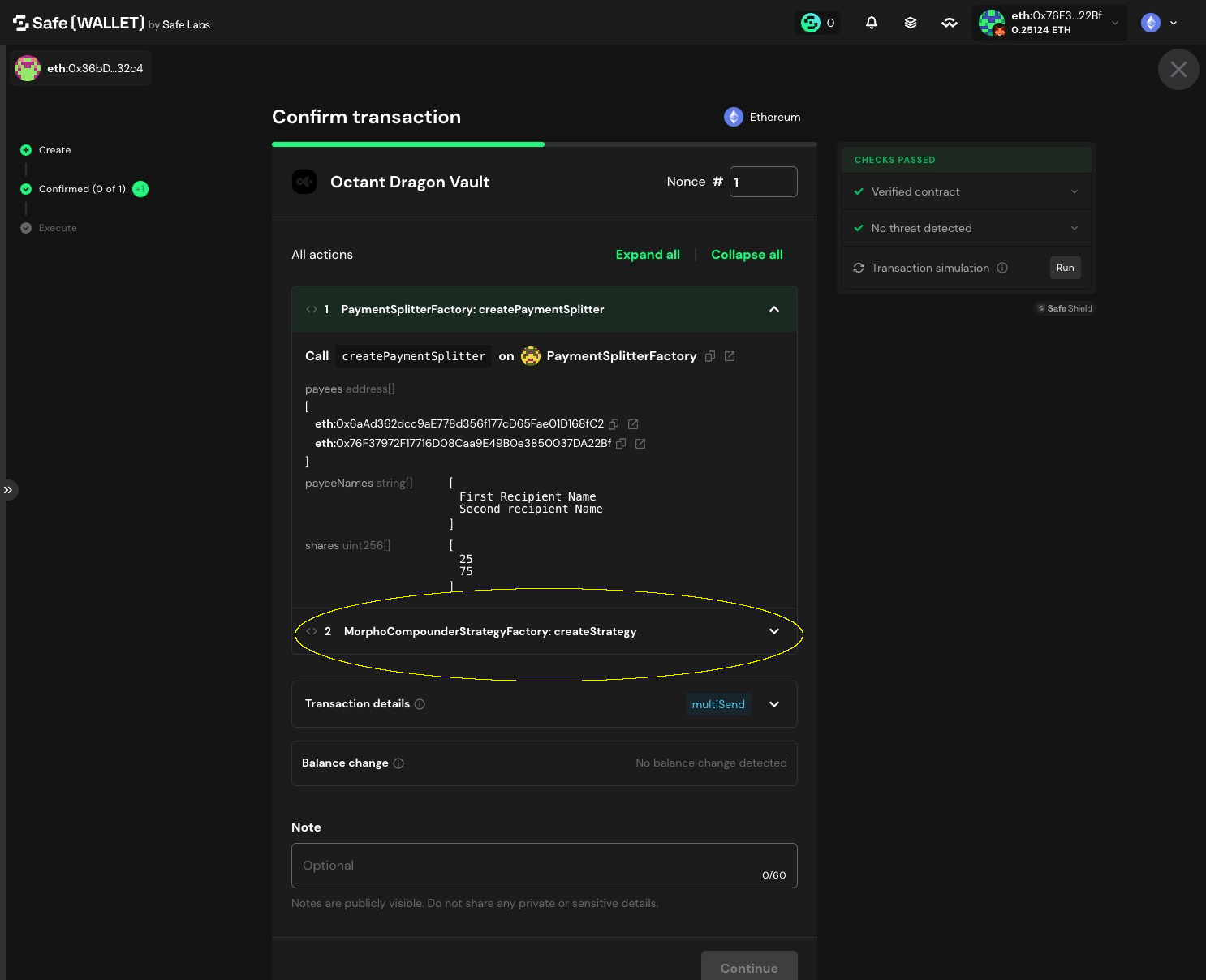The width and height of the screenshot is (1206, 980).
Task: Open Ethereum network selector in header
Action: click(1159, 23)
